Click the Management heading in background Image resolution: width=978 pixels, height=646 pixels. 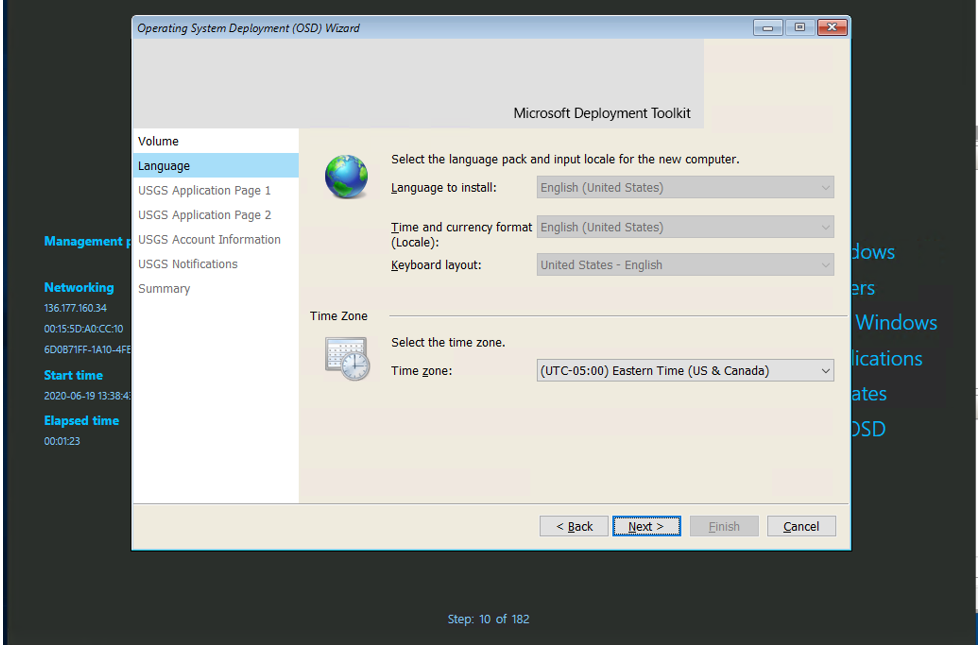(x=87, y=241)
